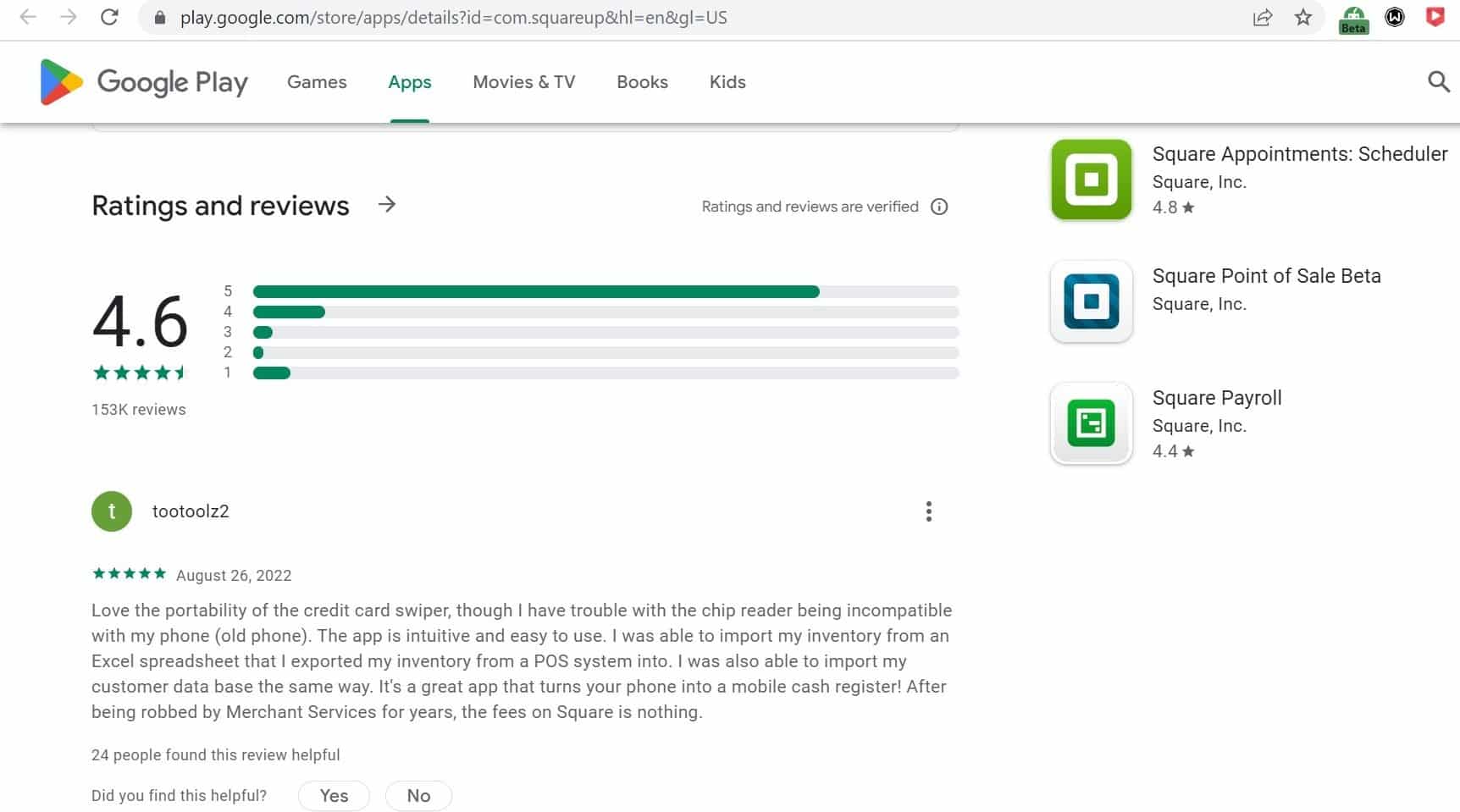1460x812 pixels.
Task: Click the 3-star rating bar
Action: (606, 332)
